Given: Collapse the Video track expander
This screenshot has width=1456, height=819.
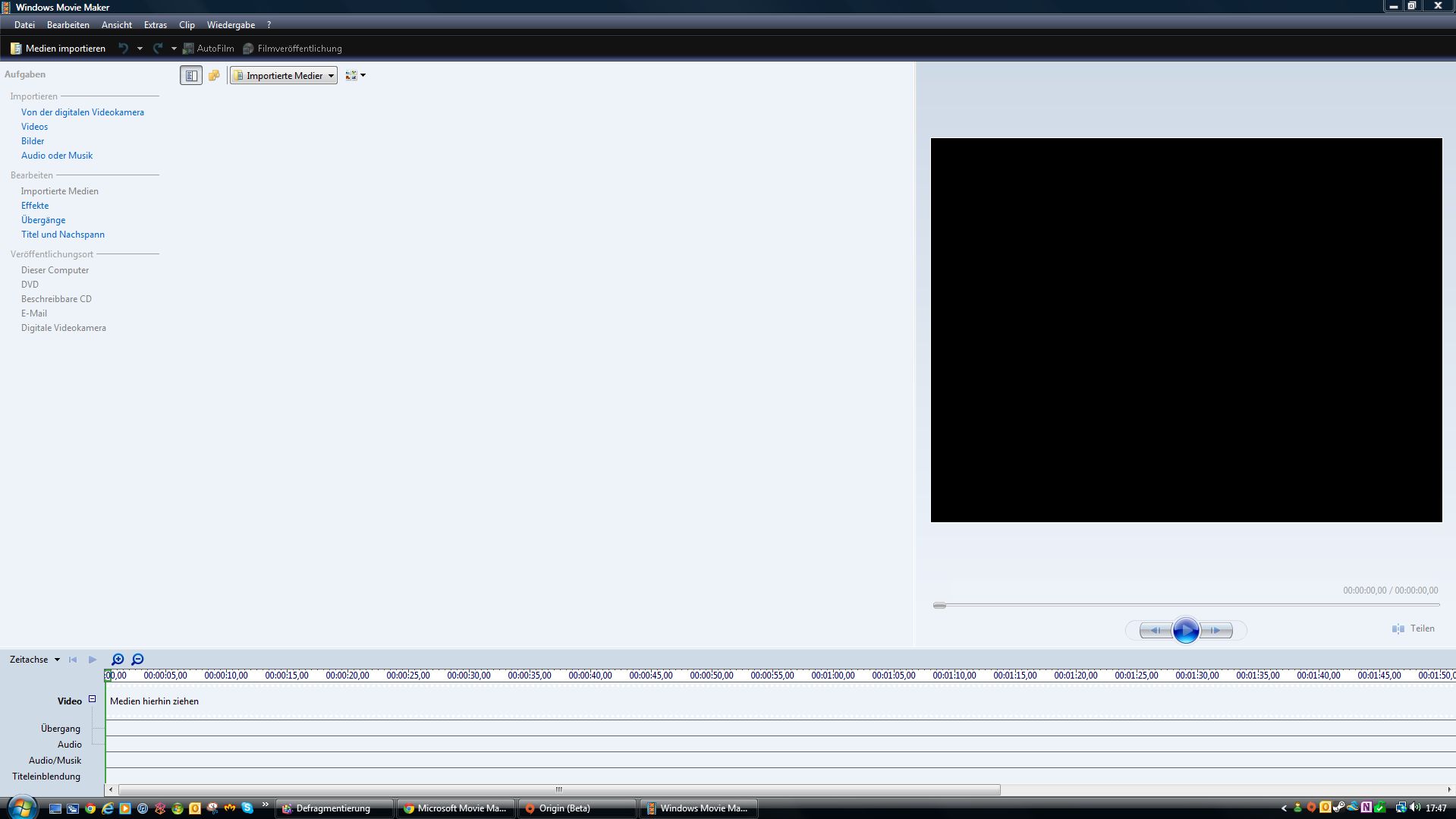Looking at the screenshot, I should 92,699.
